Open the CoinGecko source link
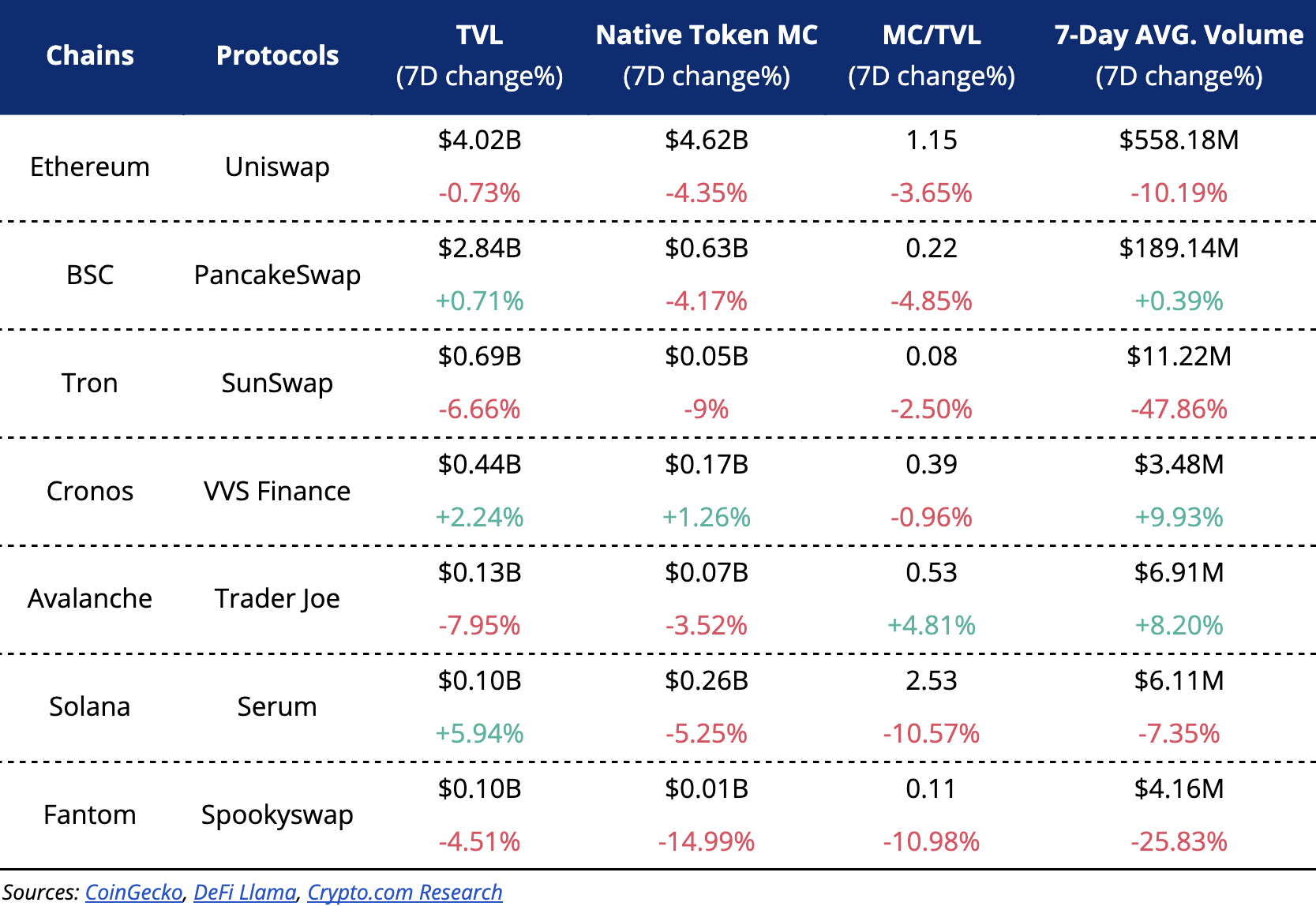1316x906 pixels. click(133, 892)
